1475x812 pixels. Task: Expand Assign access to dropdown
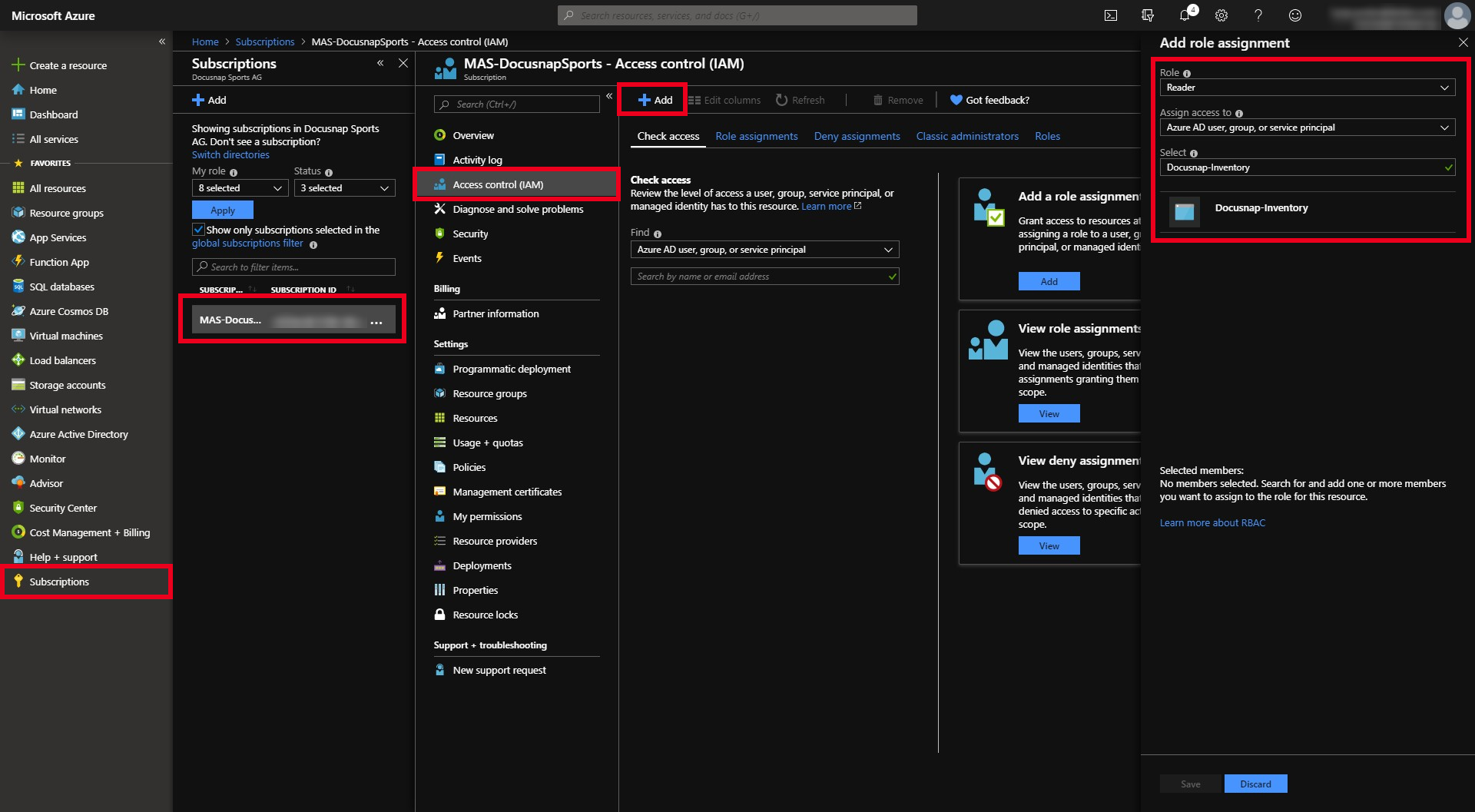1308,128
